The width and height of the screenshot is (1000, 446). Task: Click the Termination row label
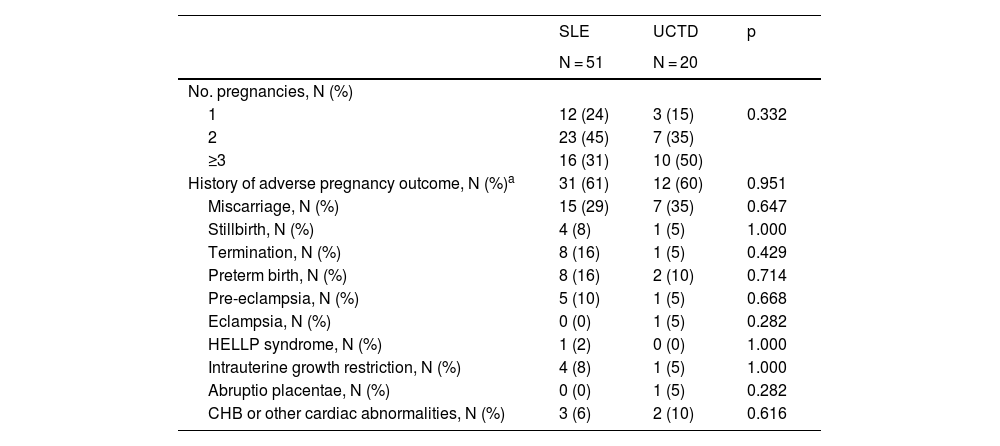273,252
